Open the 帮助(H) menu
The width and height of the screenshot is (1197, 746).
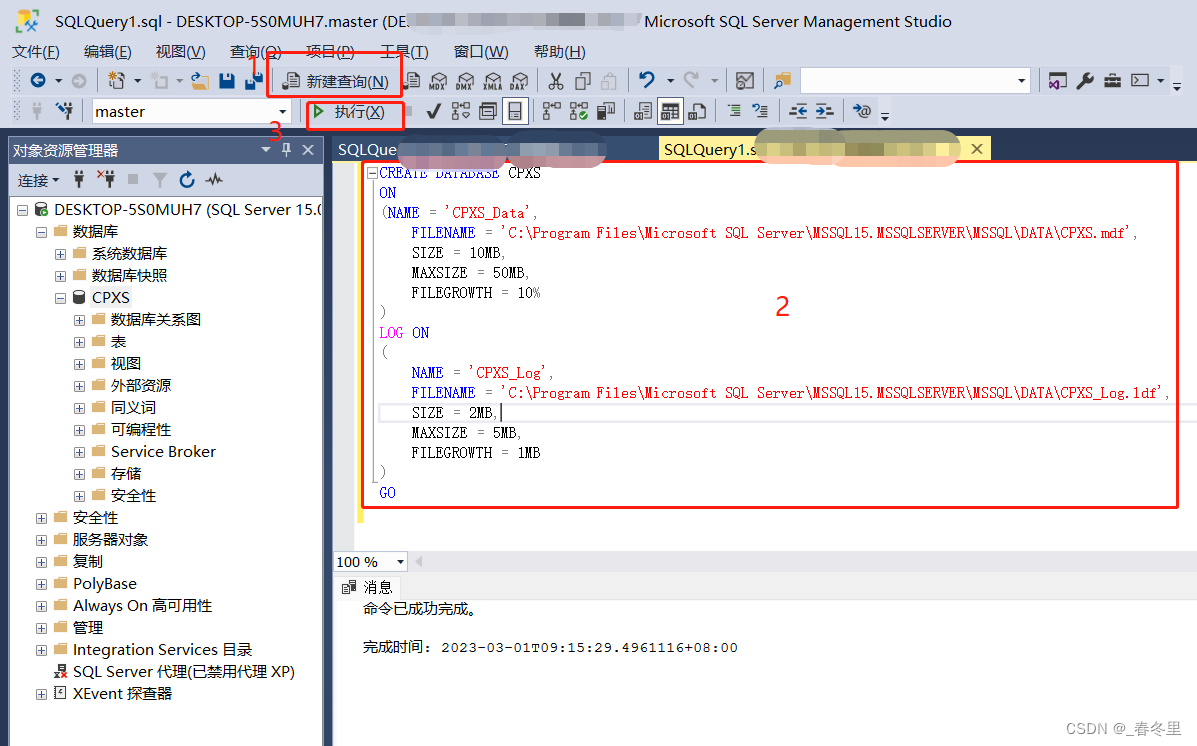pyautogui.click(x=560, y=51)
